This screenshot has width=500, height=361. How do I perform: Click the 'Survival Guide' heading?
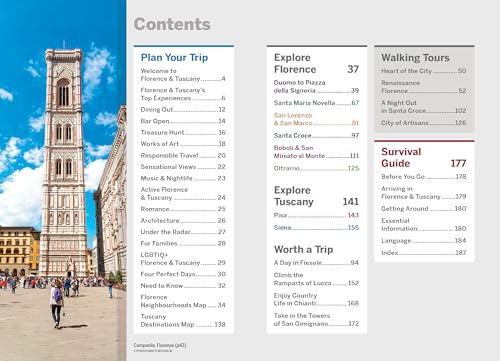coord(424,157)
